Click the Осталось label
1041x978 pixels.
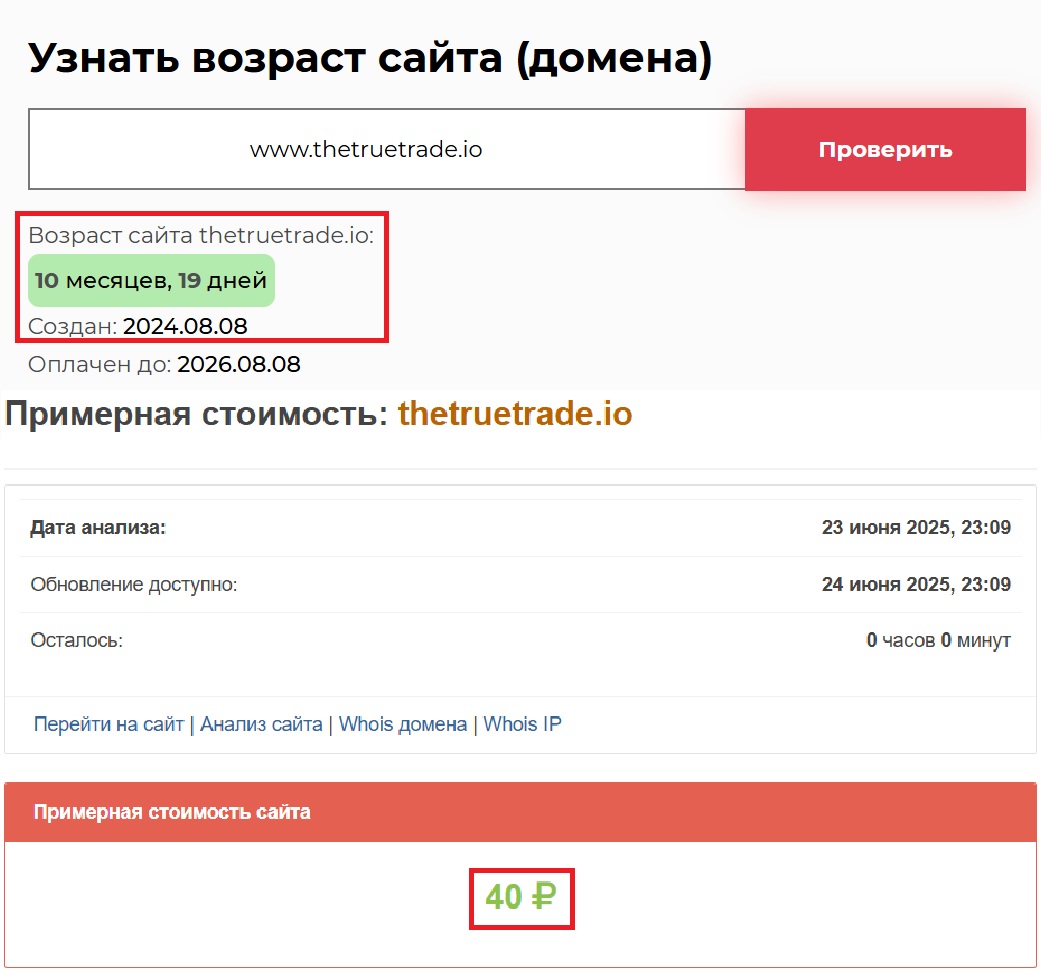pos(76,640)
